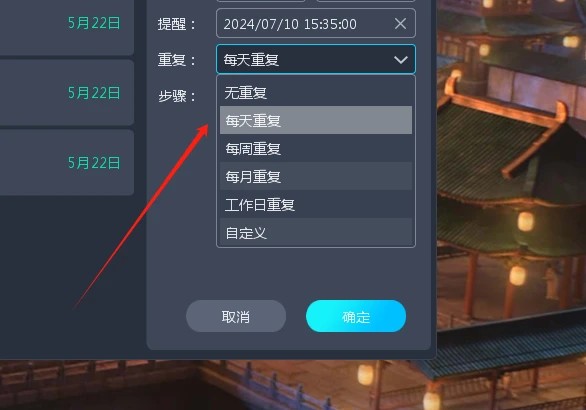The image size is (586, 410).
Task: Collapse the repeat dropdown chevron arrow
Action: pyautogui.click(x=401, y=59)
